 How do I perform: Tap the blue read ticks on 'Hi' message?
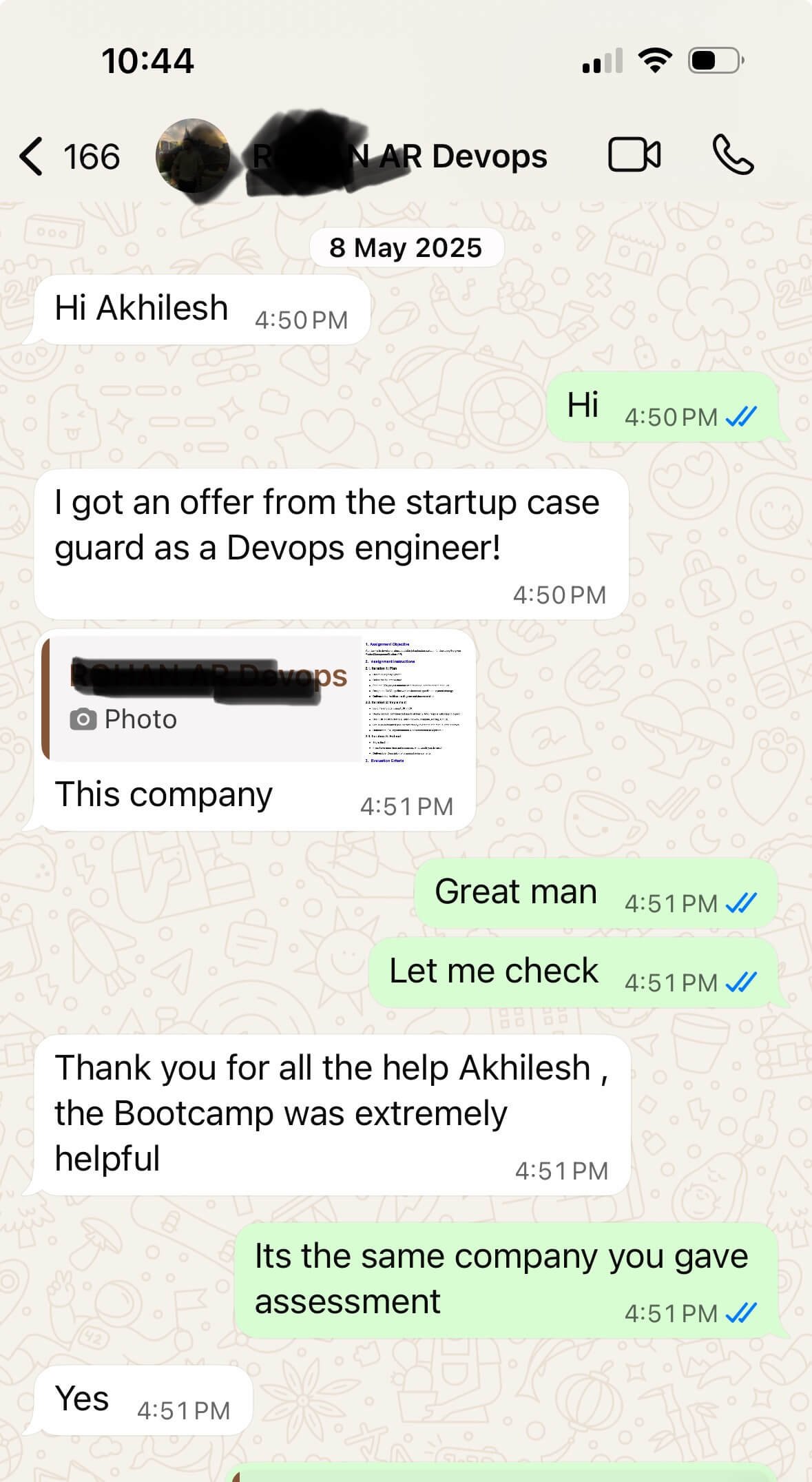tap(742, 417)
